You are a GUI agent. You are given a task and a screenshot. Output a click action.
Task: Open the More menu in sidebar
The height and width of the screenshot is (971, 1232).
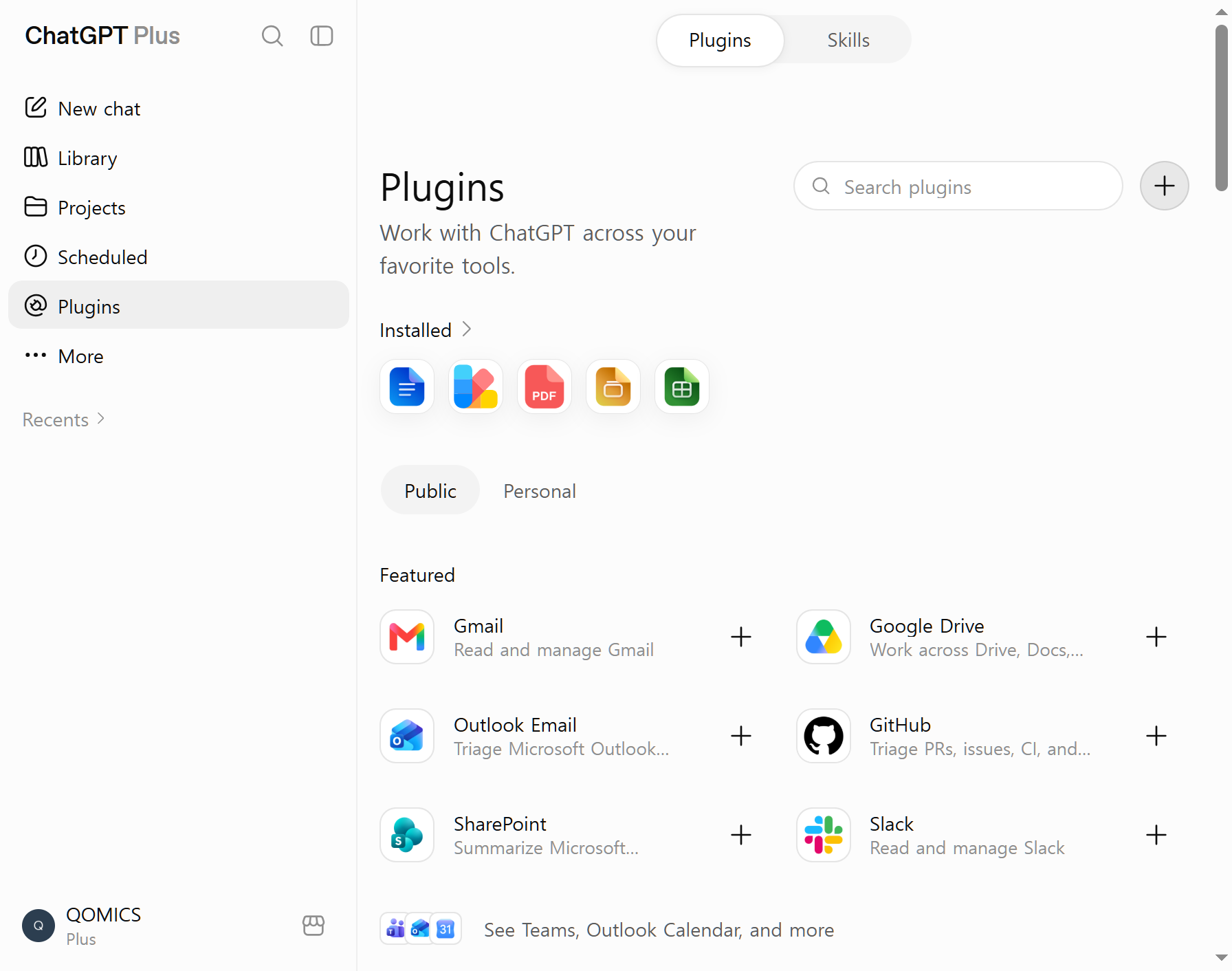pos(179,356)
